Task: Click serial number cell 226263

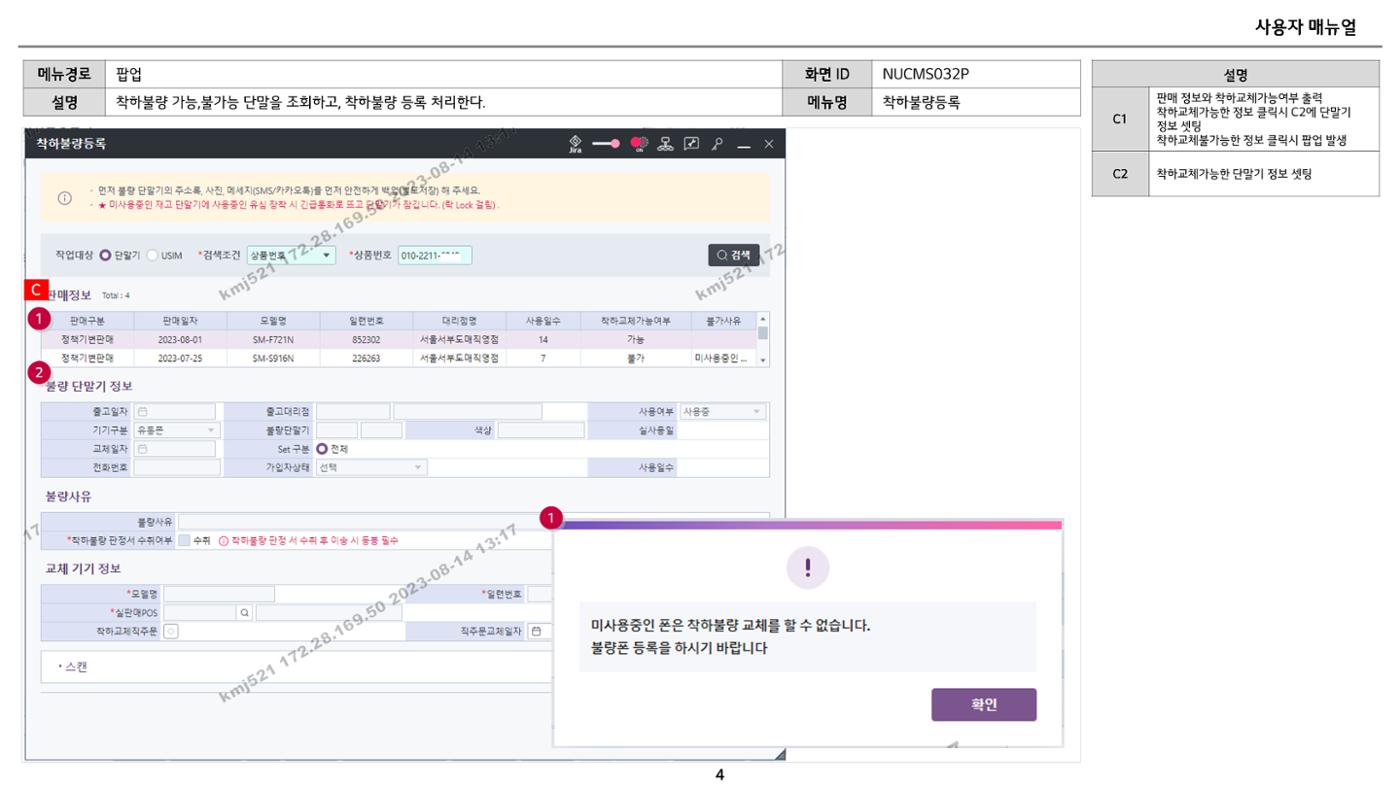Action: 366,357
